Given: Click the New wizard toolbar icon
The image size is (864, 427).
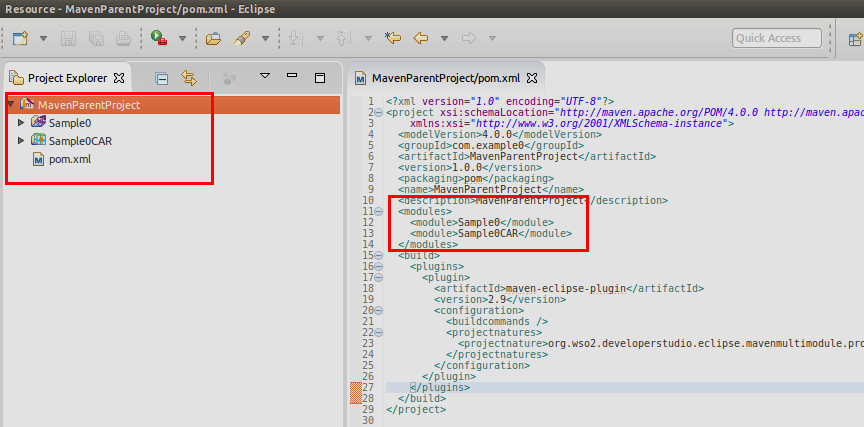Looking at the screenshot, I should (x=21, y=39).
